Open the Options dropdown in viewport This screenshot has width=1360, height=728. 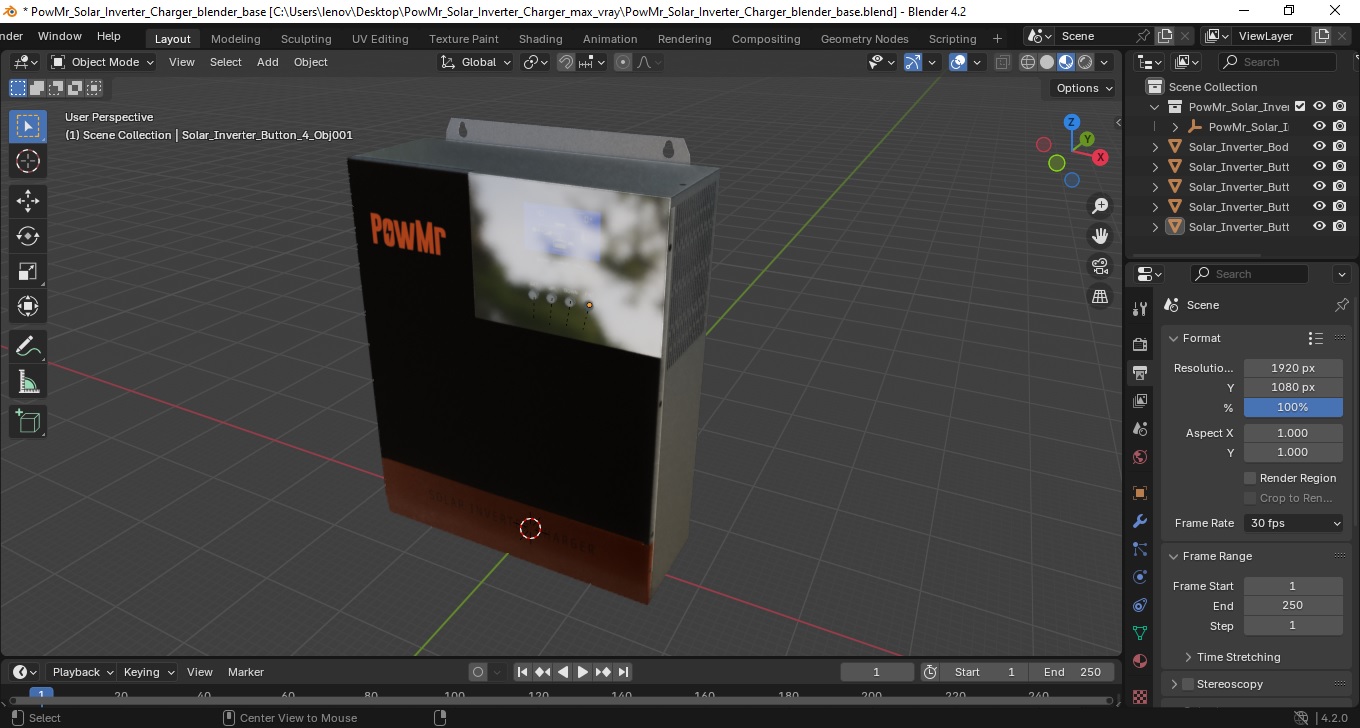1084,88
